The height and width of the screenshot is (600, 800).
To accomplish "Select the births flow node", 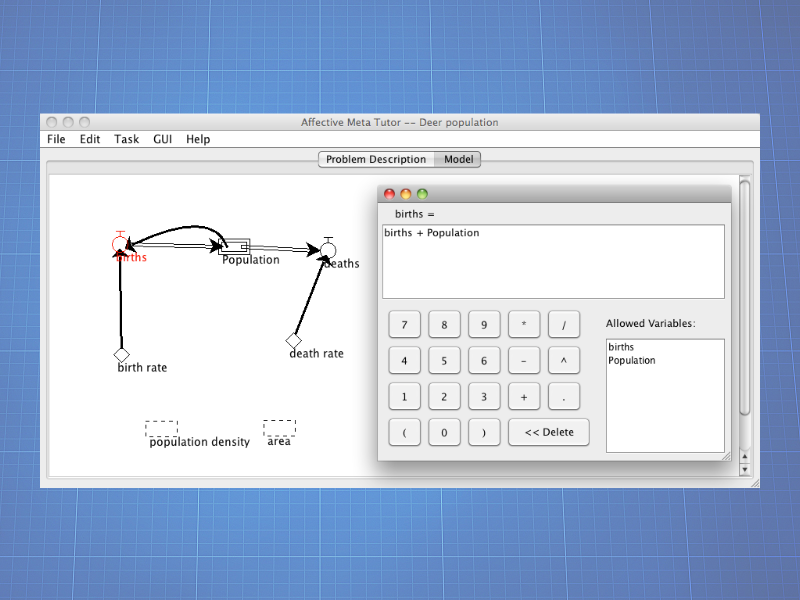I will (x=120, y=243).
